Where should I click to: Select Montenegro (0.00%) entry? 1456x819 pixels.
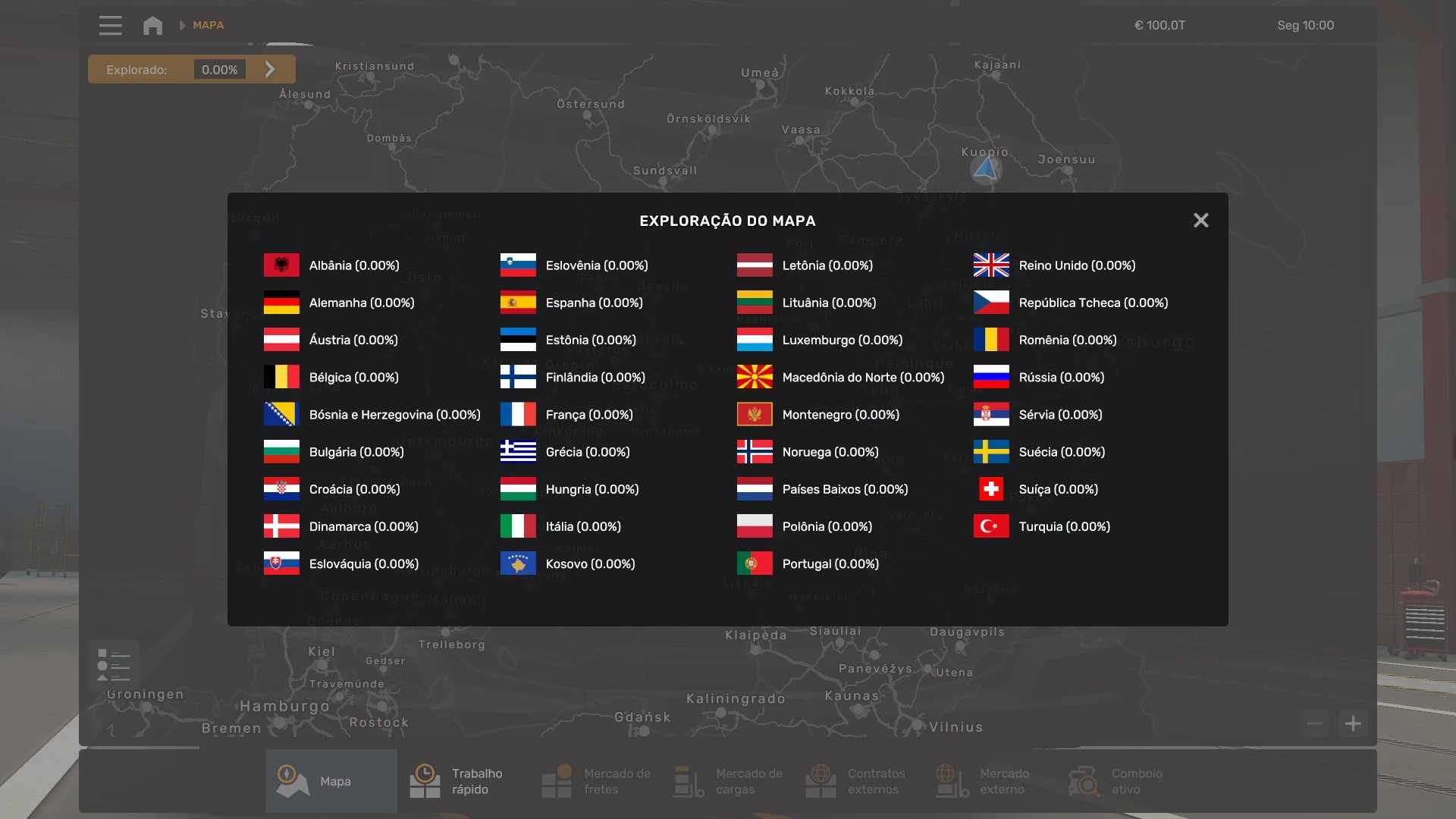818,415
